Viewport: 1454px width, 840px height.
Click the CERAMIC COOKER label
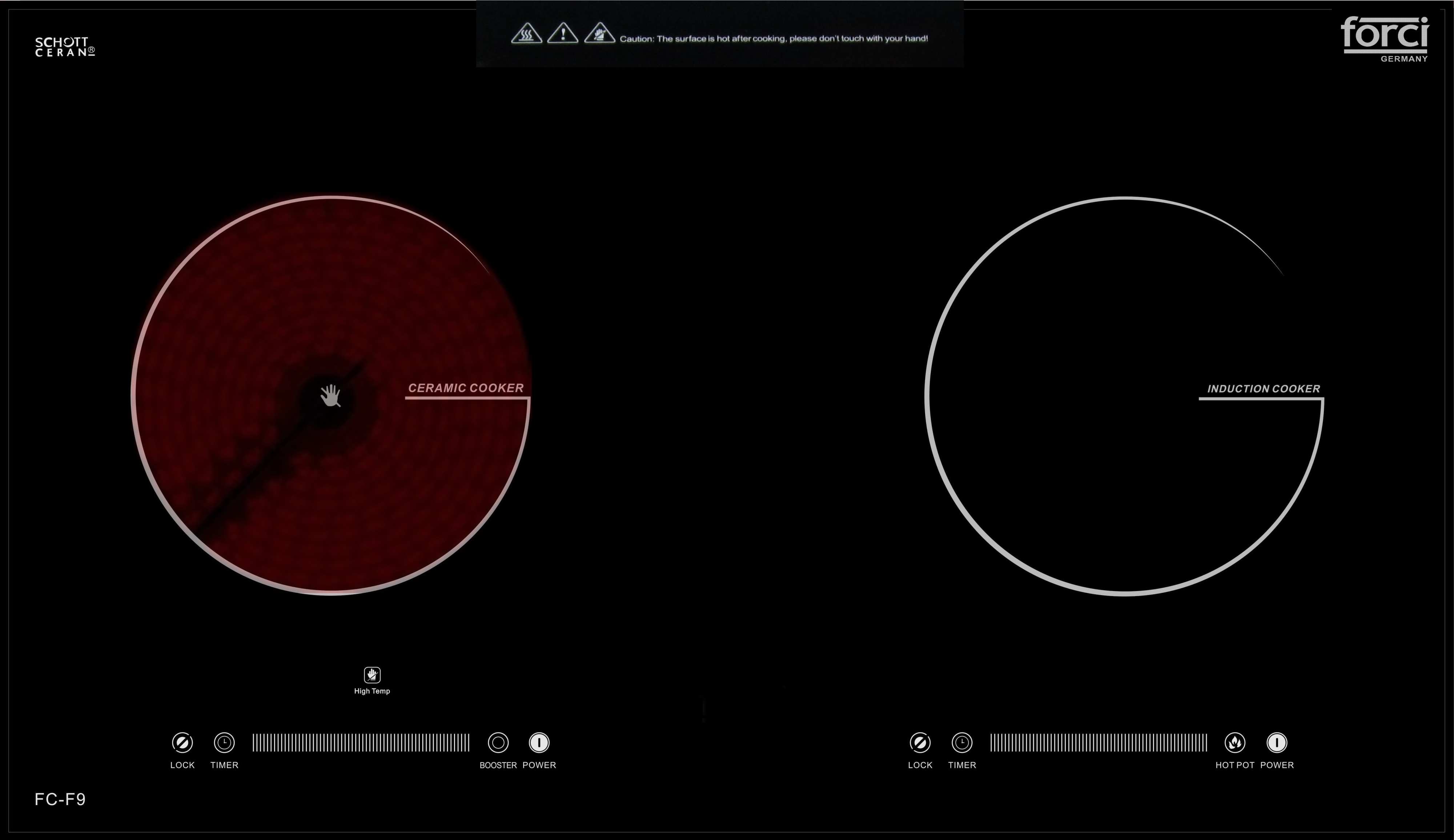pyautogui.click(x=466, y=388)
